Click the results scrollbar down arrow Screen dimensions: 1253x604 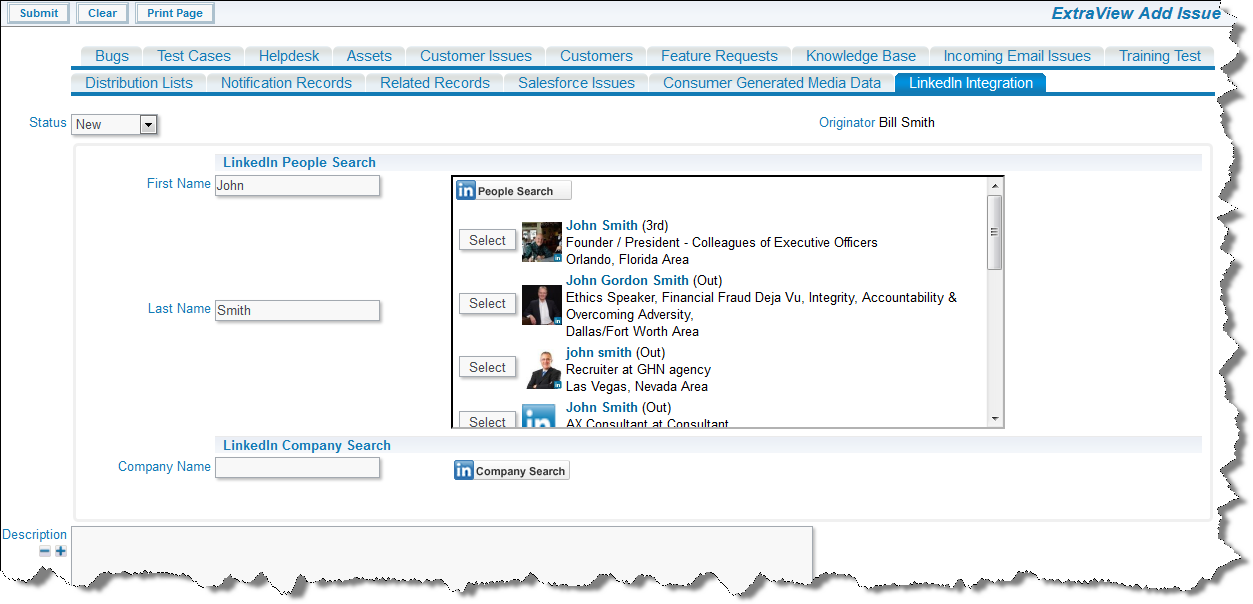(994, 418)
